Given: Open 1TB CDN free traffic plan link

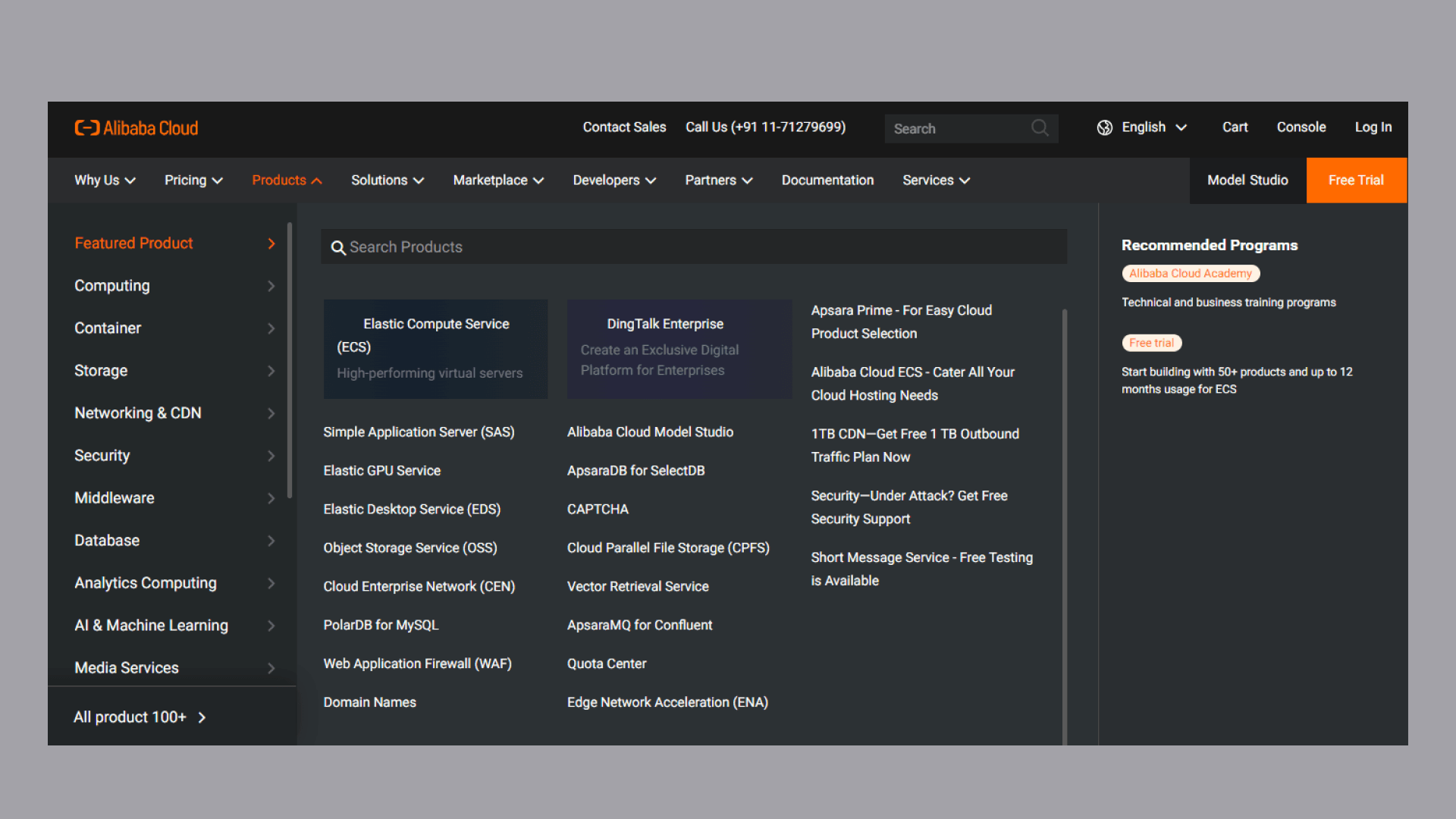Looking at the screenshot, I should click(x=915, y=446).
